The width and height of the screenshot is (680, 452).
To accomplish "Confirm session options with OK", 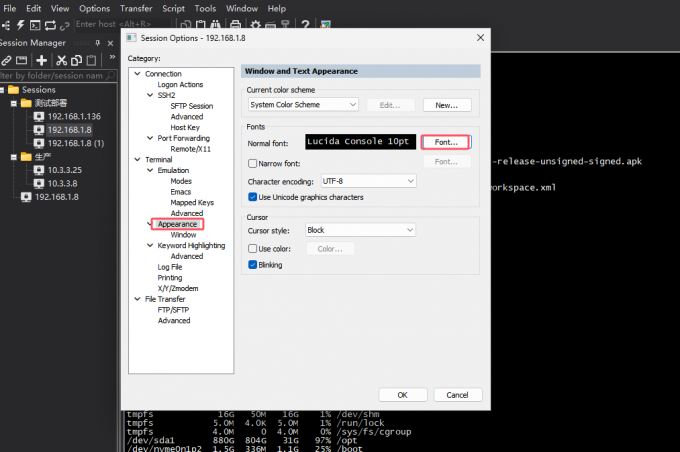I will (402, 395).
